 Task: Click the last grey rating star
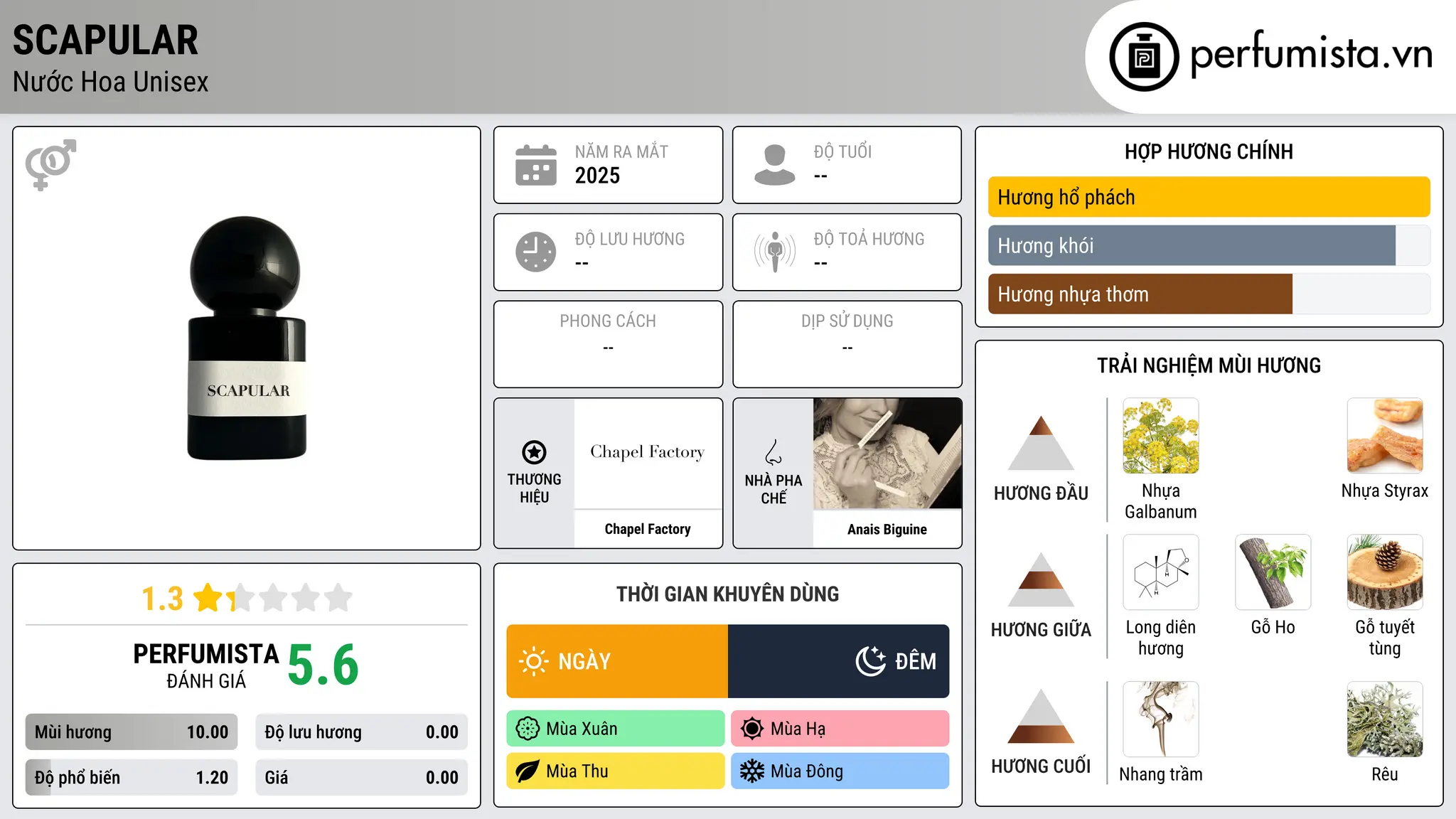tap(338, 598)
